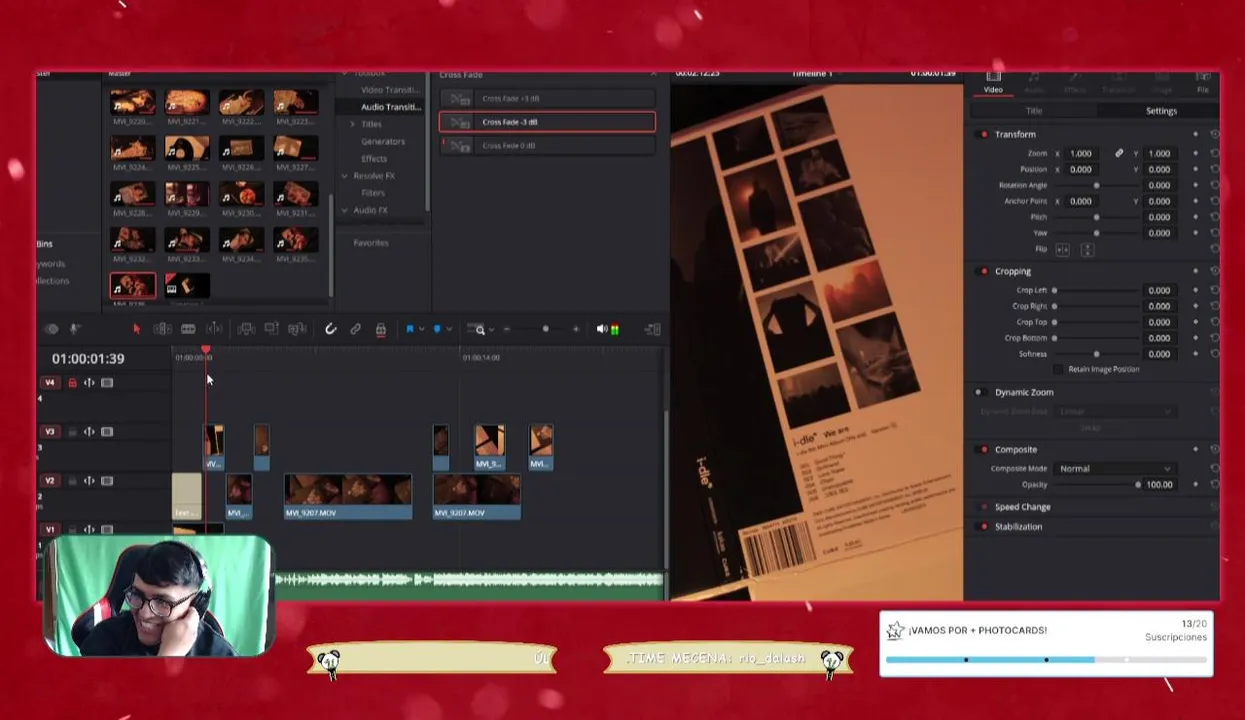Open the Composite Mode Normal dropdown

pos(1114,468)
